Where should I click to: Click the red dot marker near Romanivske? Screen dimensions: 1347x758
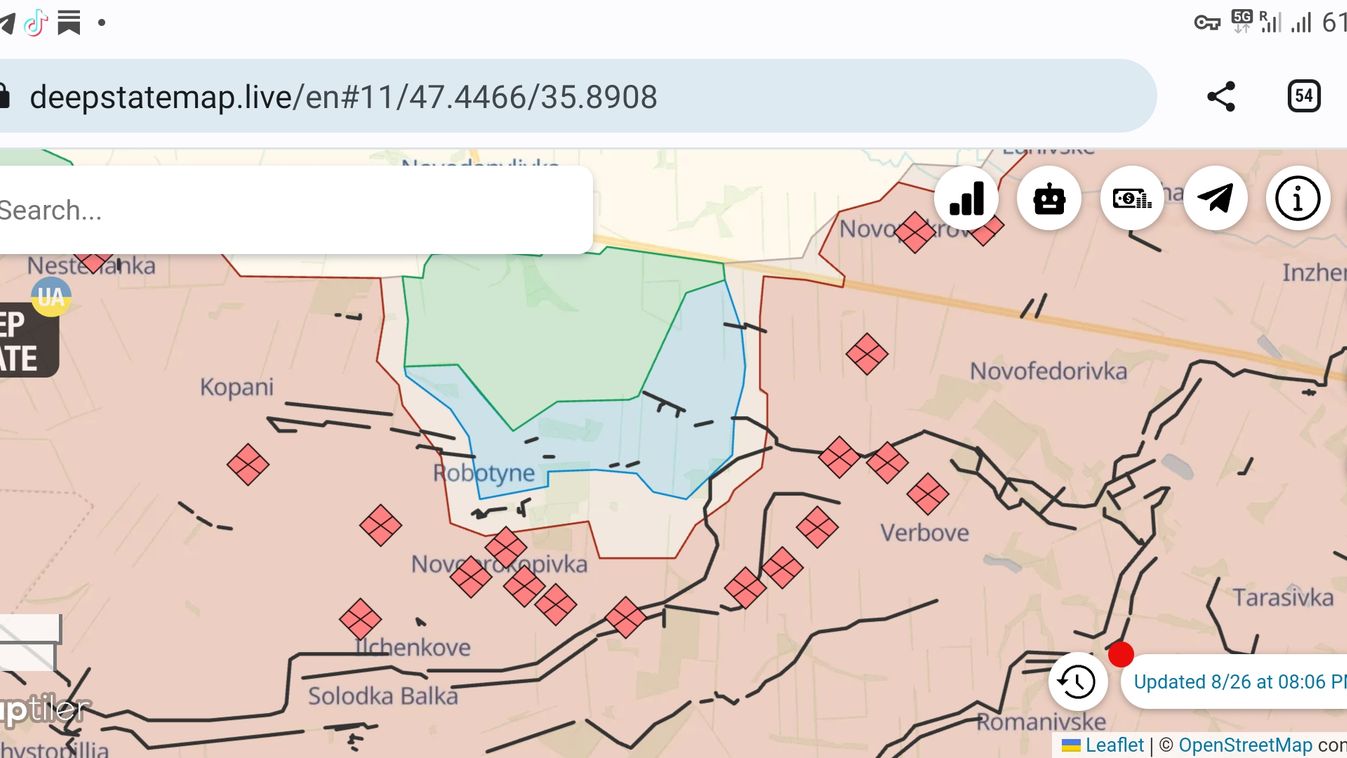click(1121, 655)
